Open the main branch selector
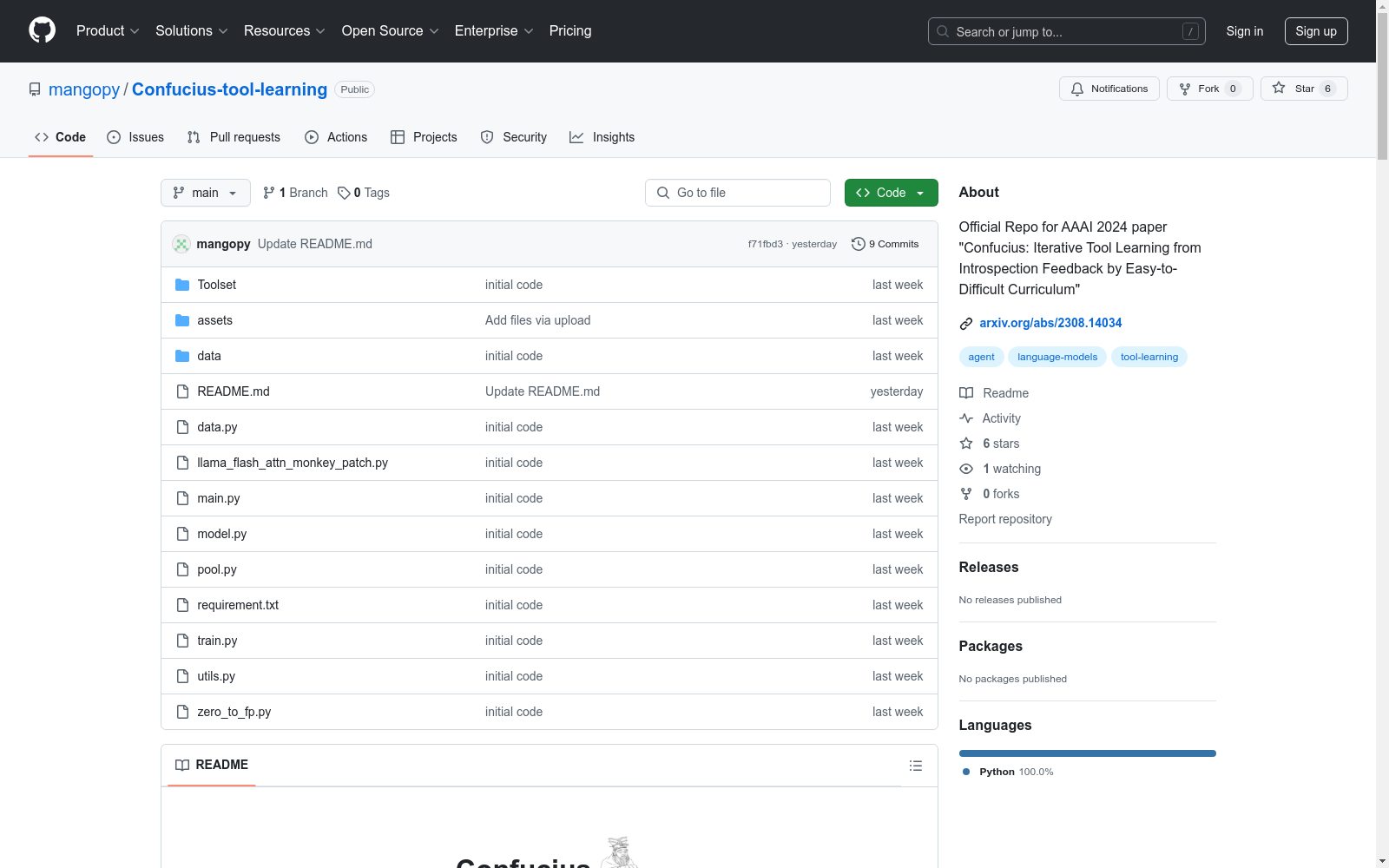1389x868 pixels. 206,193
